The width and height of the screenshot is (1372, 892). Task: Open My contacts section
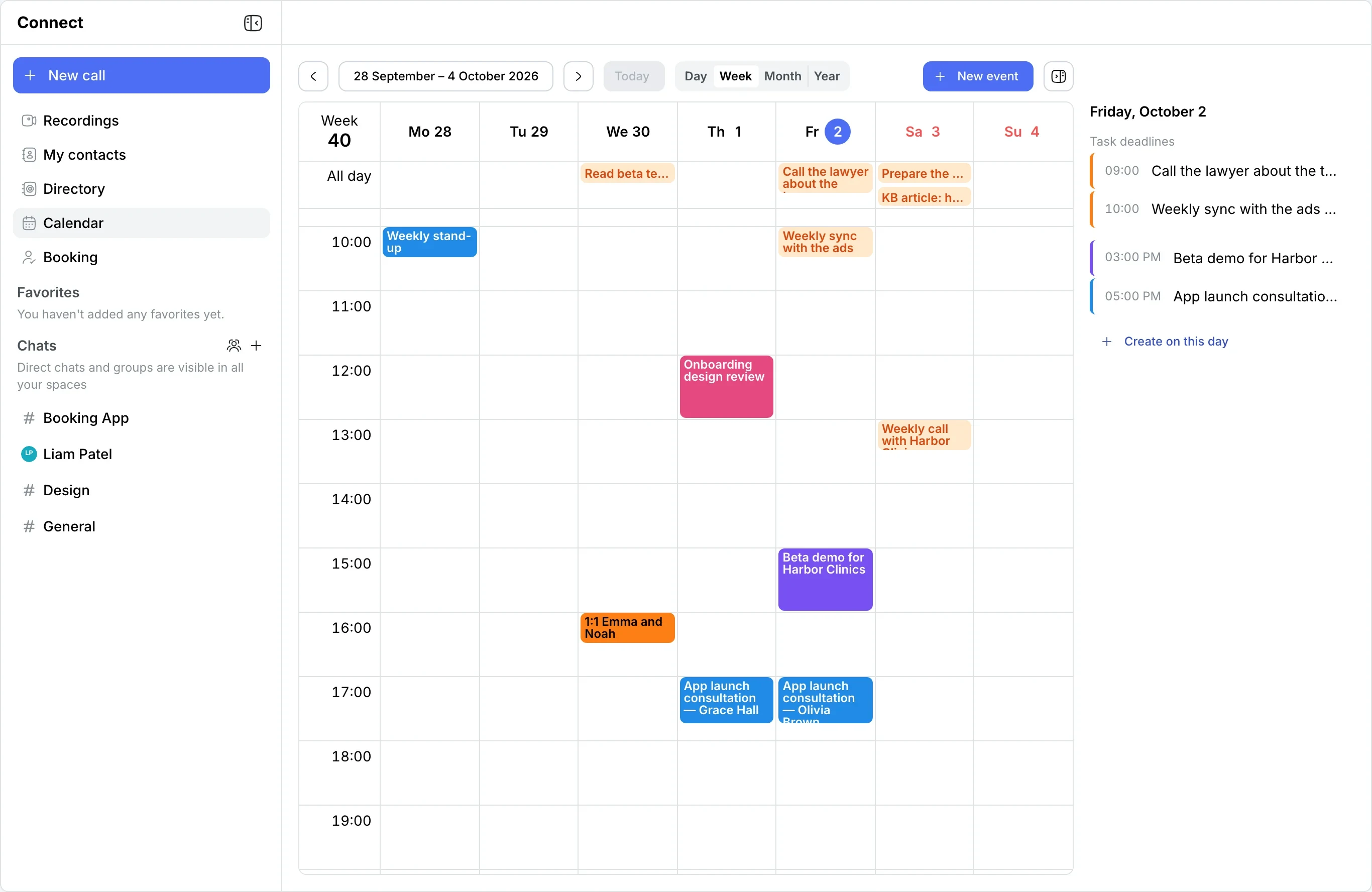point(141,155)
